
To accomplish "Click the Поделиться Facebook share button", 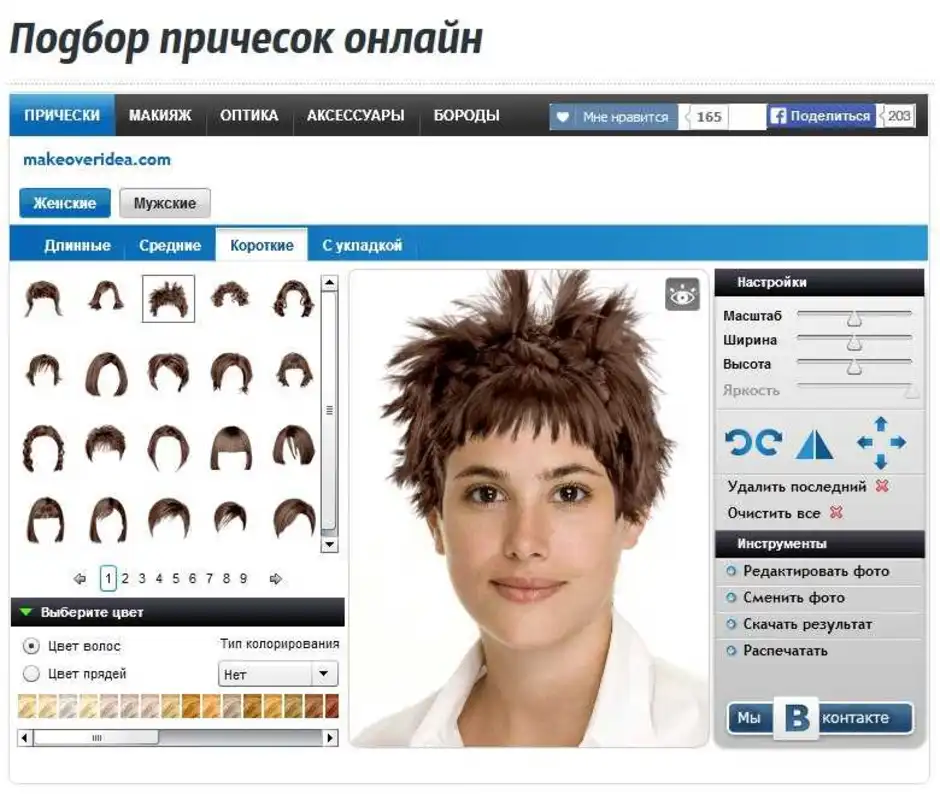I will tap(821, 116).
